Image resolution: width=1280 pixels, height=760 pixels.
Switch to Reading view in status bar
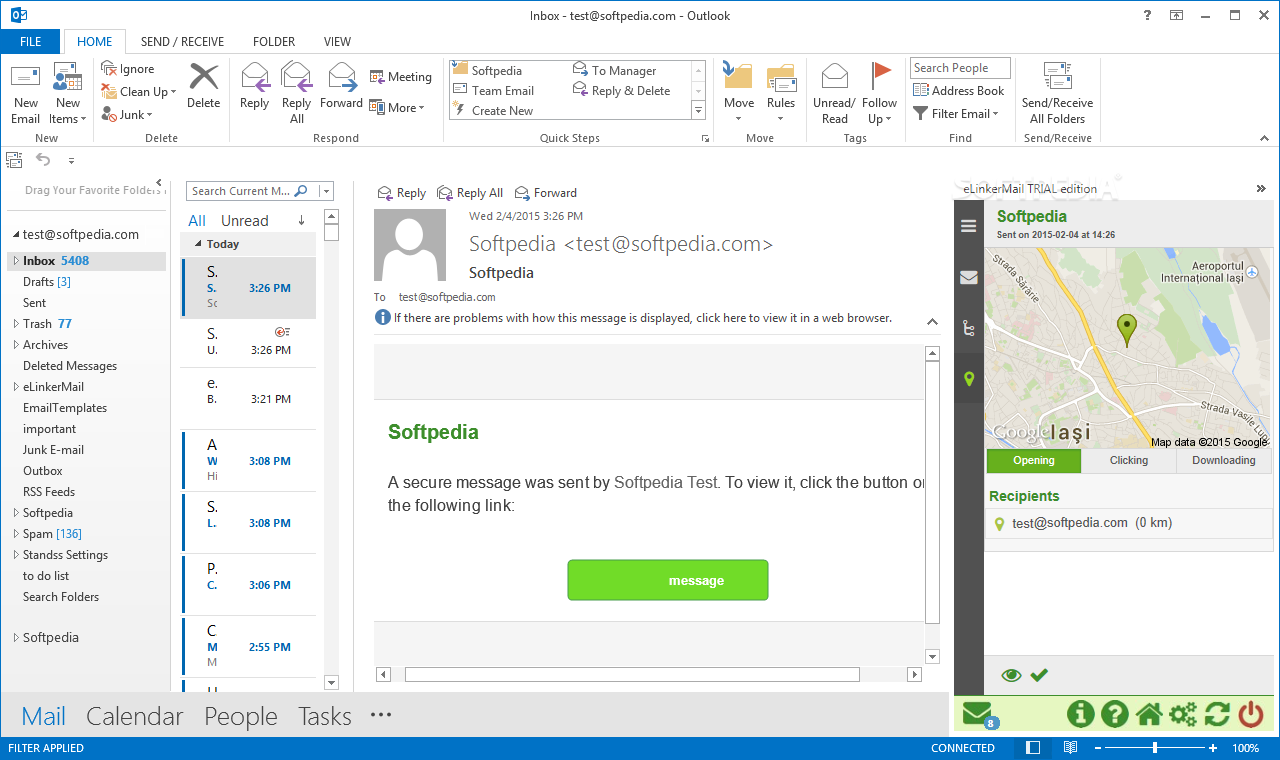[1070, 748]
